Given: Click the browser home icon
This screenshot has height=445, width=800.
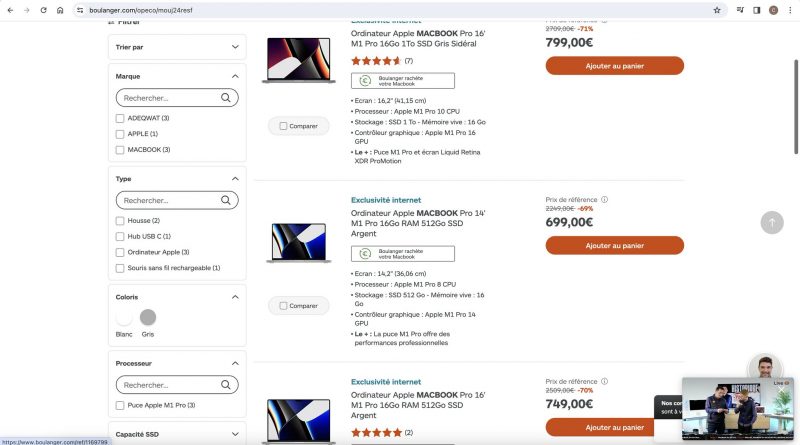Looking at the screenshot, I should 60,10.
